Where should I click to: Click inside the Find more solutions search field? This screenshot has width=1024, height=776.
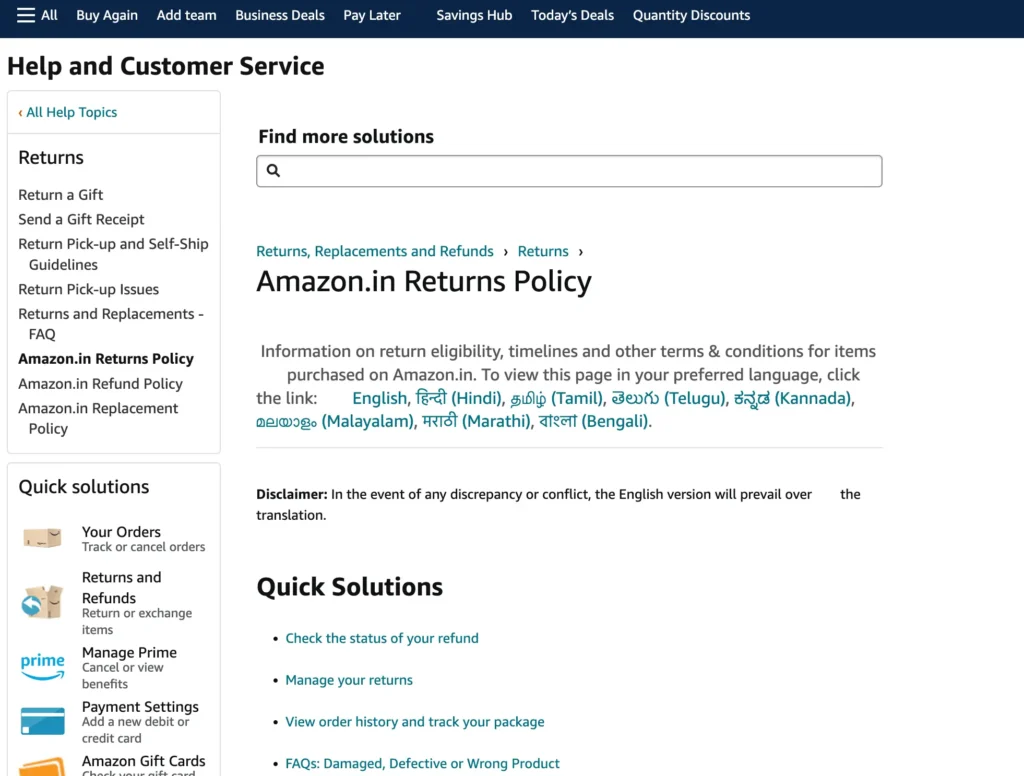tap(569, 170)
